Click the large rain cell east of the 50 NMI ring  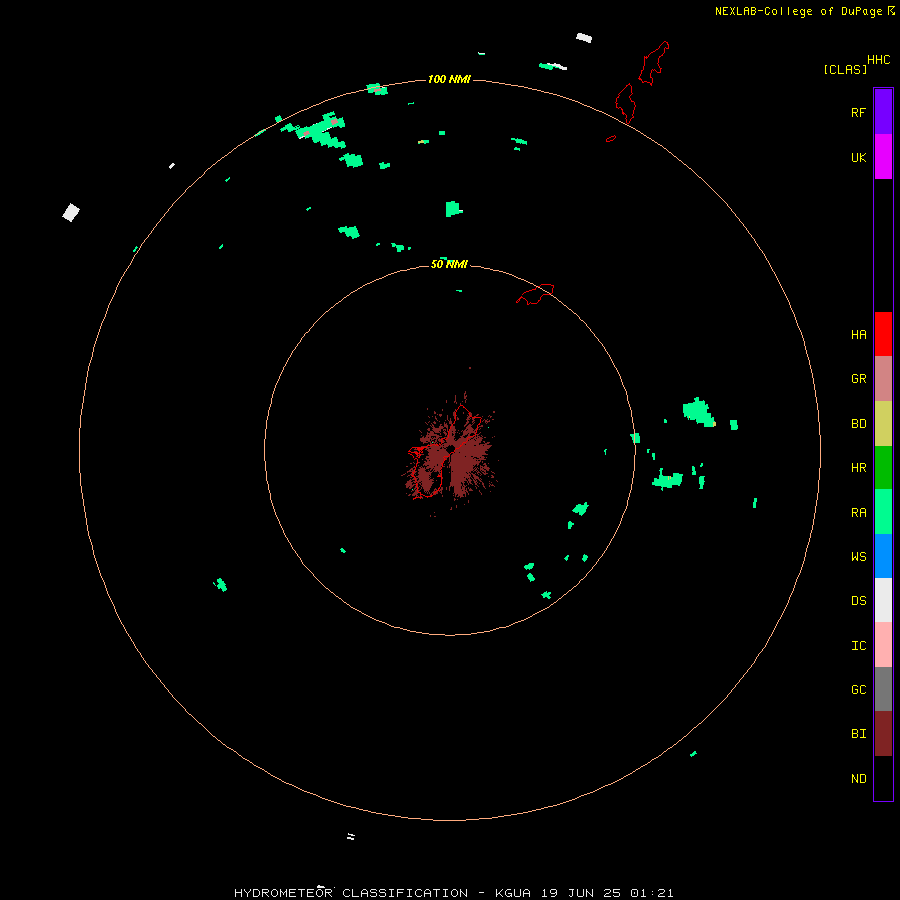(698, 412)
